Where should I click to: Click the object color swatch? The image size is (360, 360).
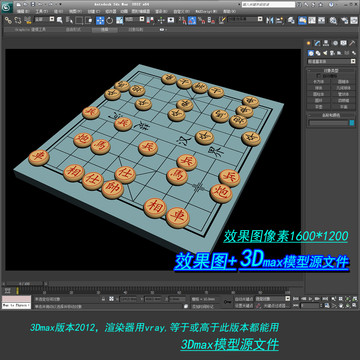[352, 123]
